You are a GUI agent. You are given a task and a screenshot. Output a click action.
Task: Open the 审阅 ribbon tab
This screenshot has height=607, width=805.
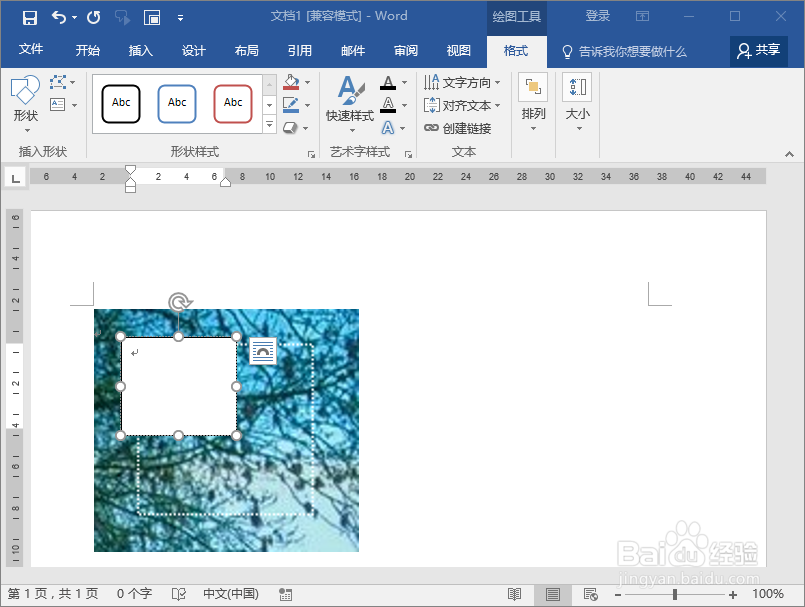(x=405, y=50)
